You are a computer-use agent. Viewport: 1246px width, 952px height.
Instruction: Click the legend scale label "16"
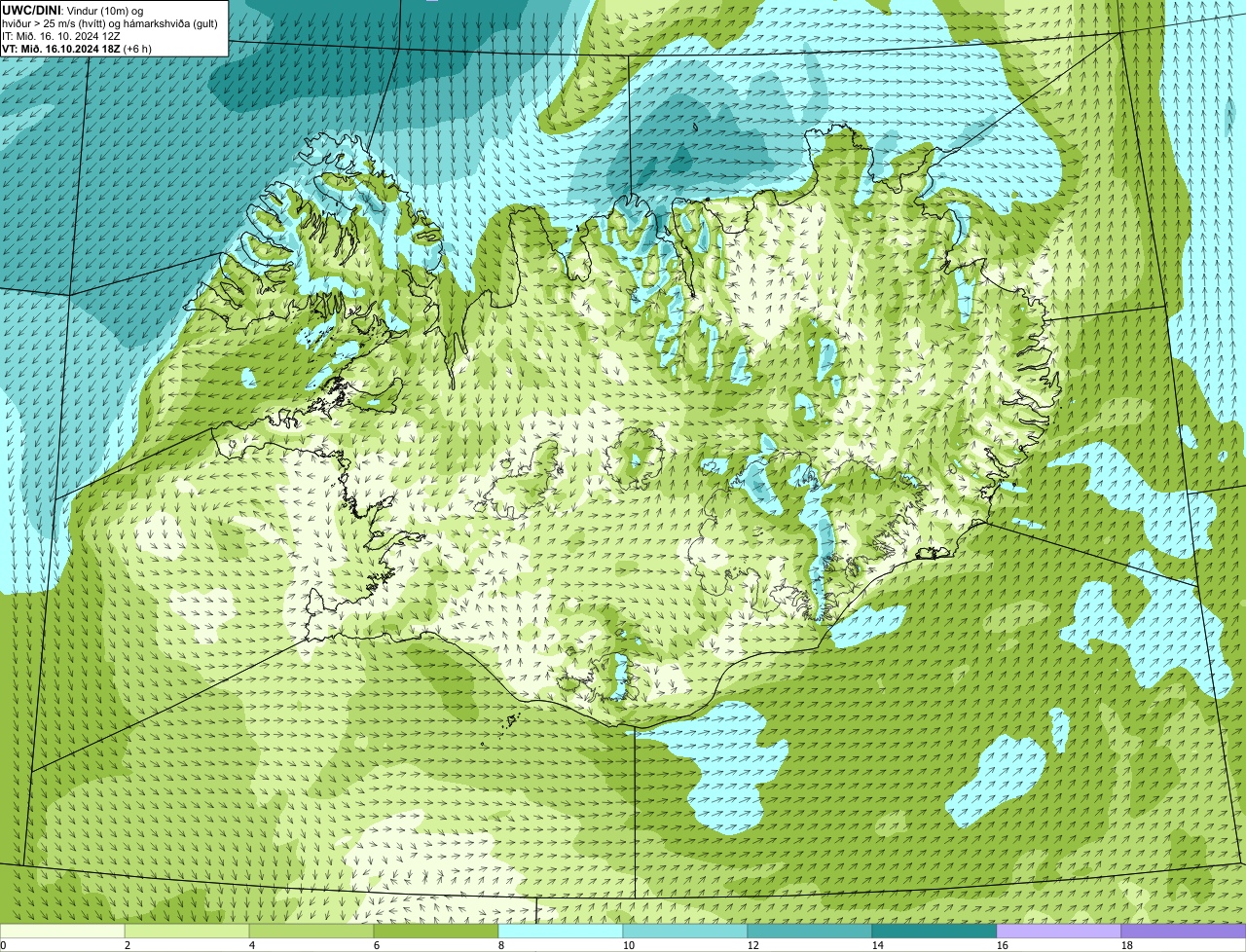pyautogui.click(x=1003, y=945)
